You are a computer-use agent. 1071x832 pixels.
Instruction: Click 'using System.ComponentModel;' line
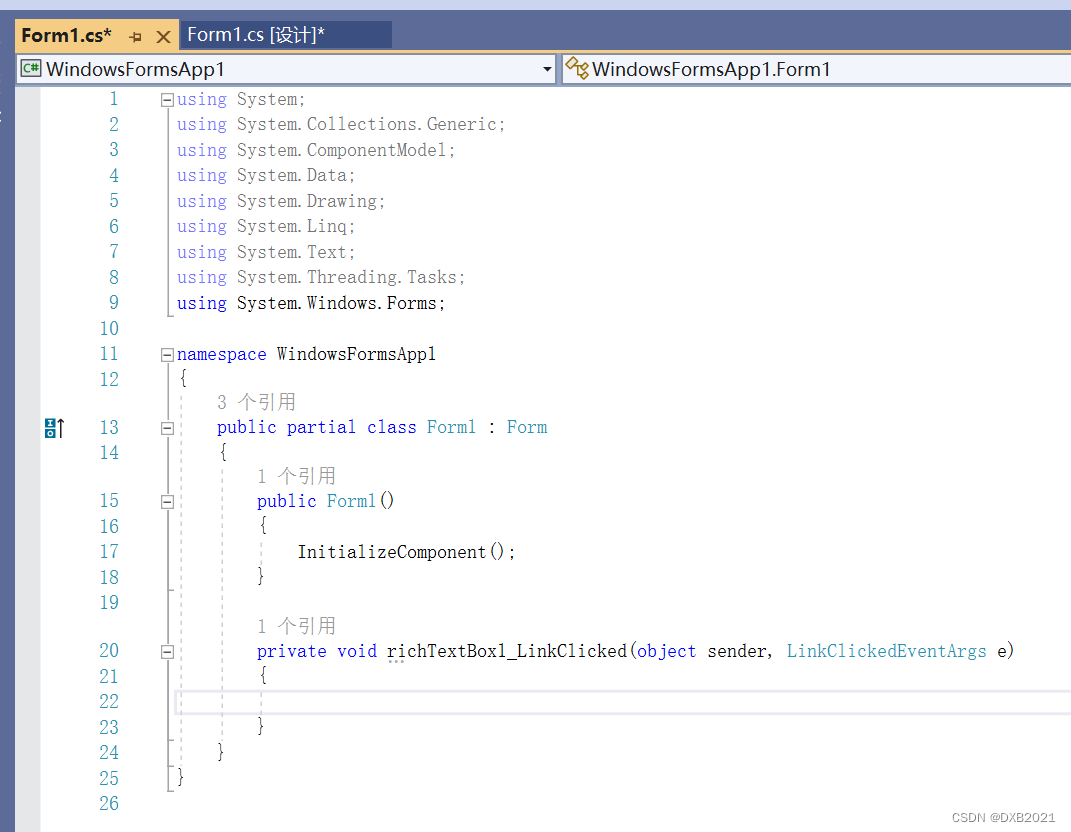pyautogui.click(x=316, y=150)
